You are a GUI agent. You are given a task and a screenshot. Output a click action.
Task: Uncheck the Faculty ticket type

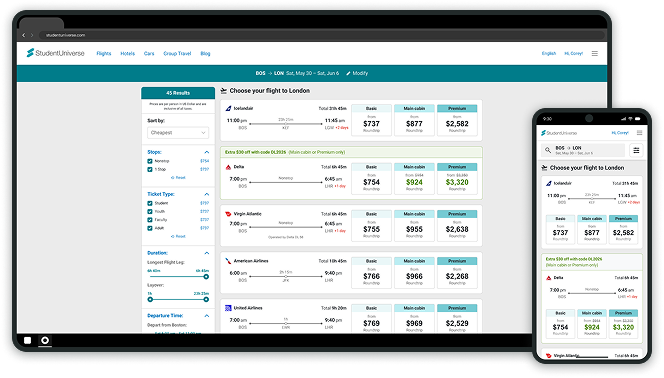pyautogui.click(x=149, y=220)
